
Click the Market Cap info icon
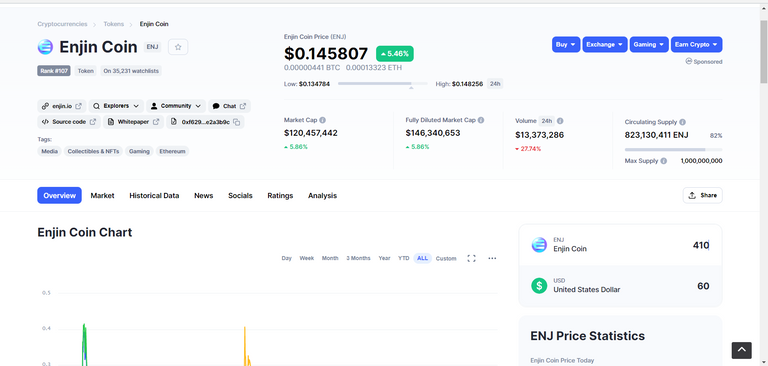tap(323, 120)
